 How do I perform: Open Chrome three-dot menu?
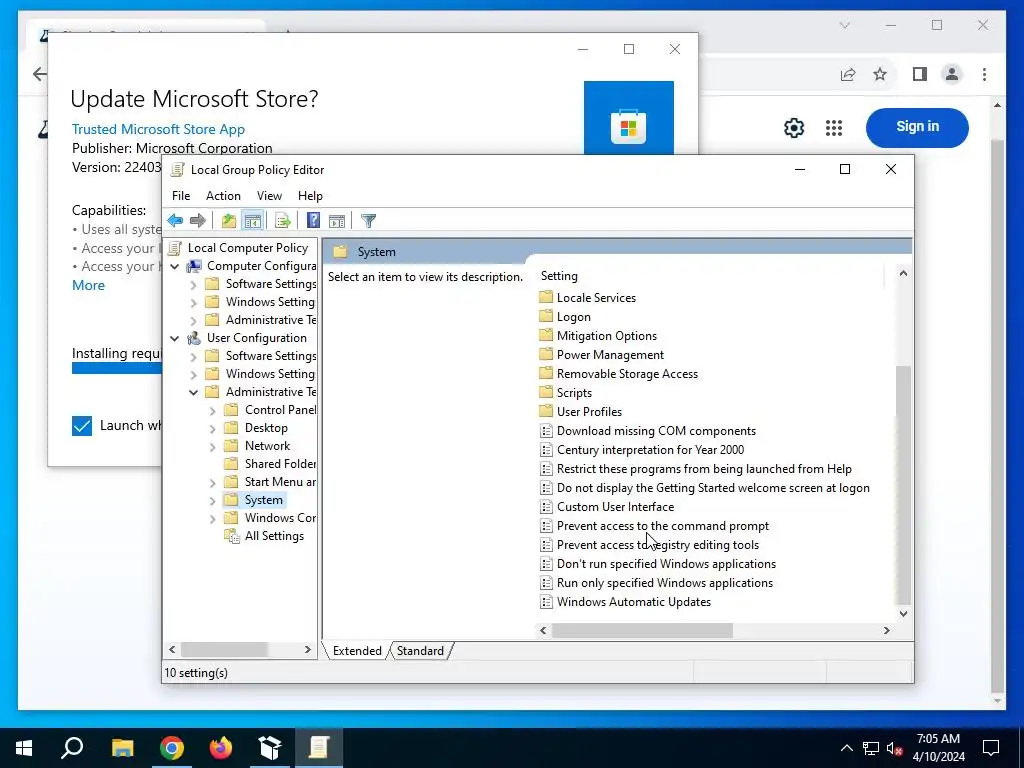click(984, 74)
